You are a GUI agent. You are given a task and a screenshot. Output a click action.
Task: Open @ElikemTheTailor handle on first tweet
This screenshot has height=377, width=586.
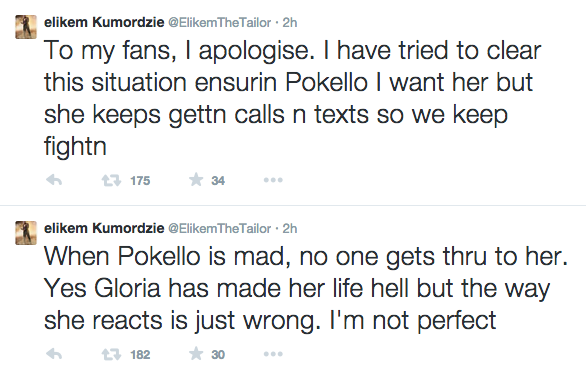tap(219, 23)
